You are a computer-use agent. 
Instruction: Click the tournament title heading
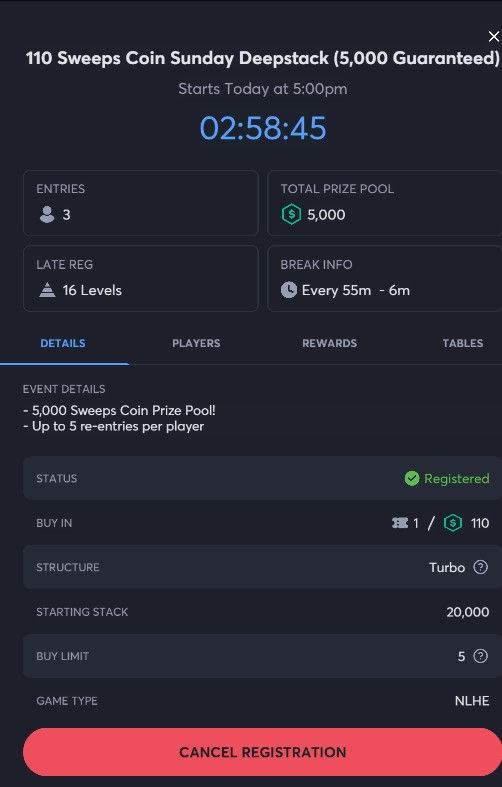pos(263,58)
